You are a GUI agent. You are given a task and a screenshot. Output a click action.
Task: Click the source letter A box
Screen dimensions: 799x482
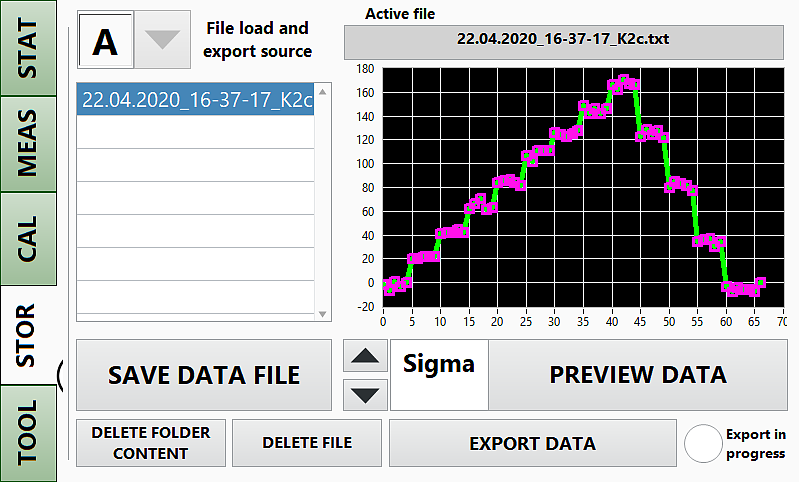(105, 40)
